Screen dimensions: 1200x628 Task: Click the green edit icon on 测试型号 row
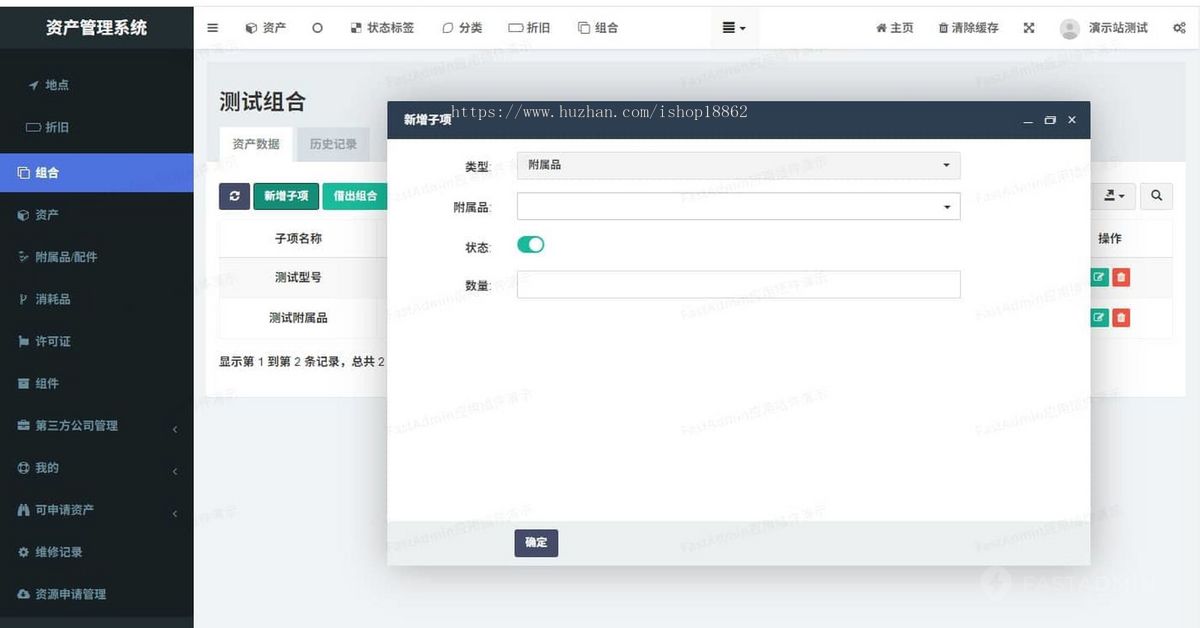pyautogui.click(x=1099, y=277)
